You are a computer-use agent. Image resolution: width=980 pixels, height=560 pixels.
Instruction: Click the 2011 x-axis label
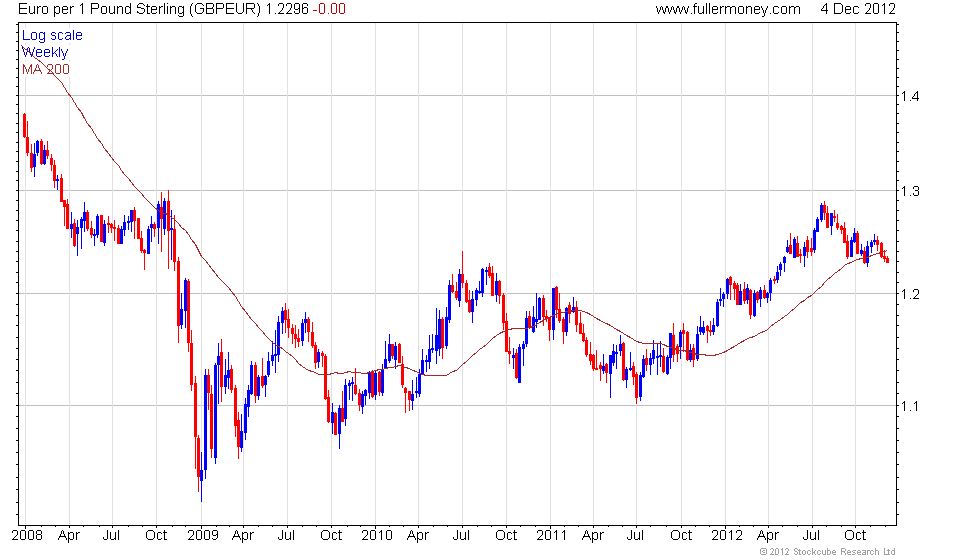coord(551,536)
